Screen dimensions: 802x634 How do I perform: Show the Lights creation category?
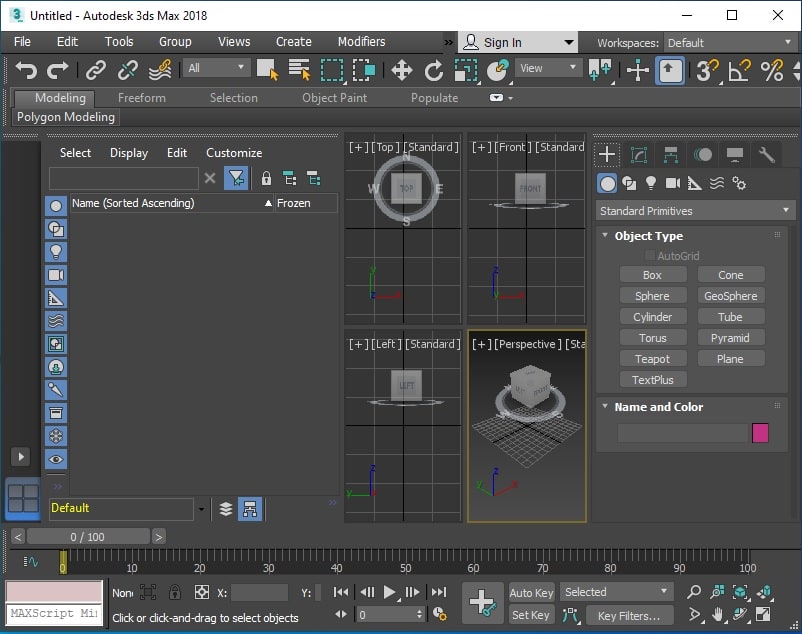(651, 183)
